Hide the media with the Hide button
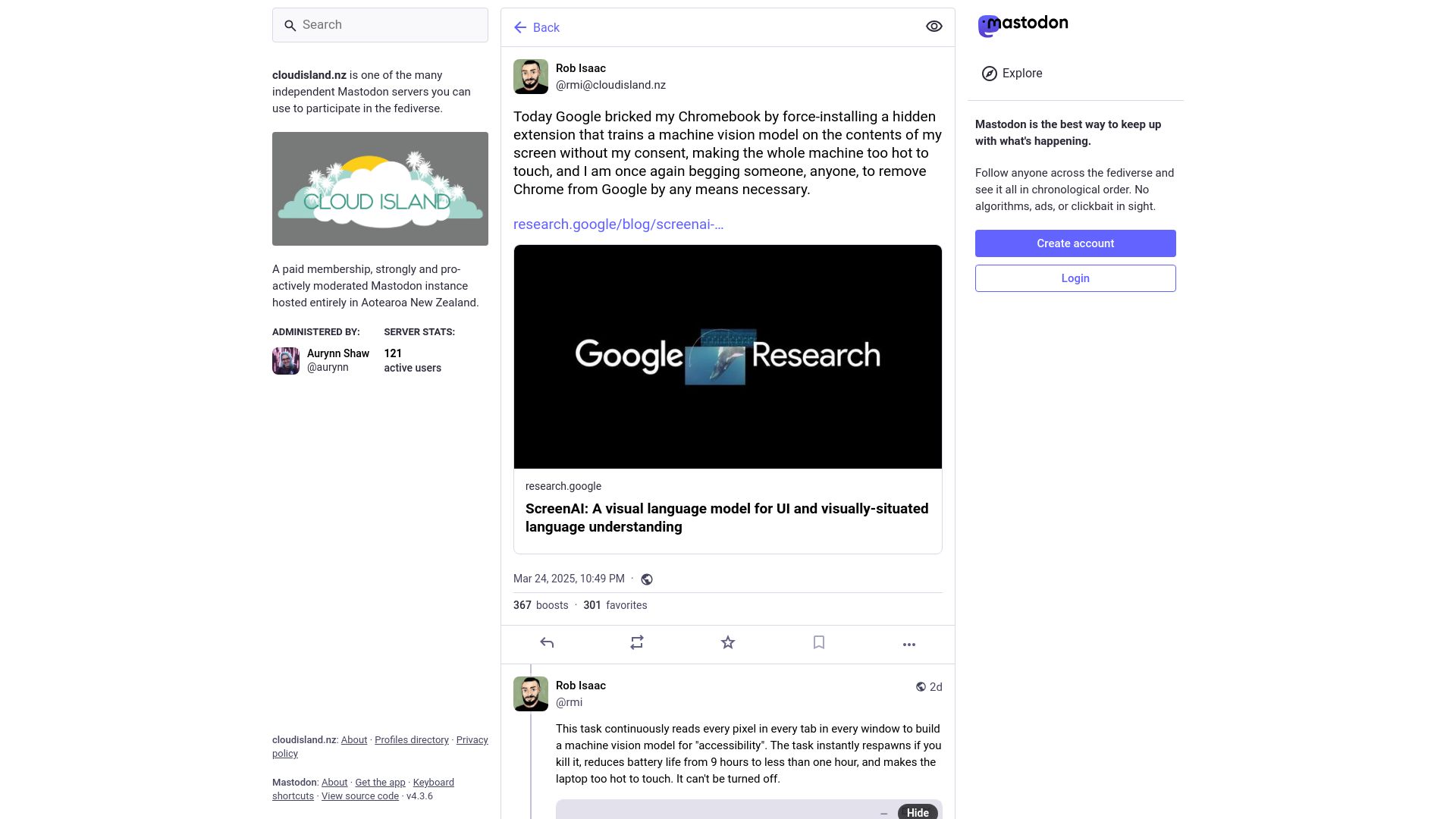 [918, 812]
